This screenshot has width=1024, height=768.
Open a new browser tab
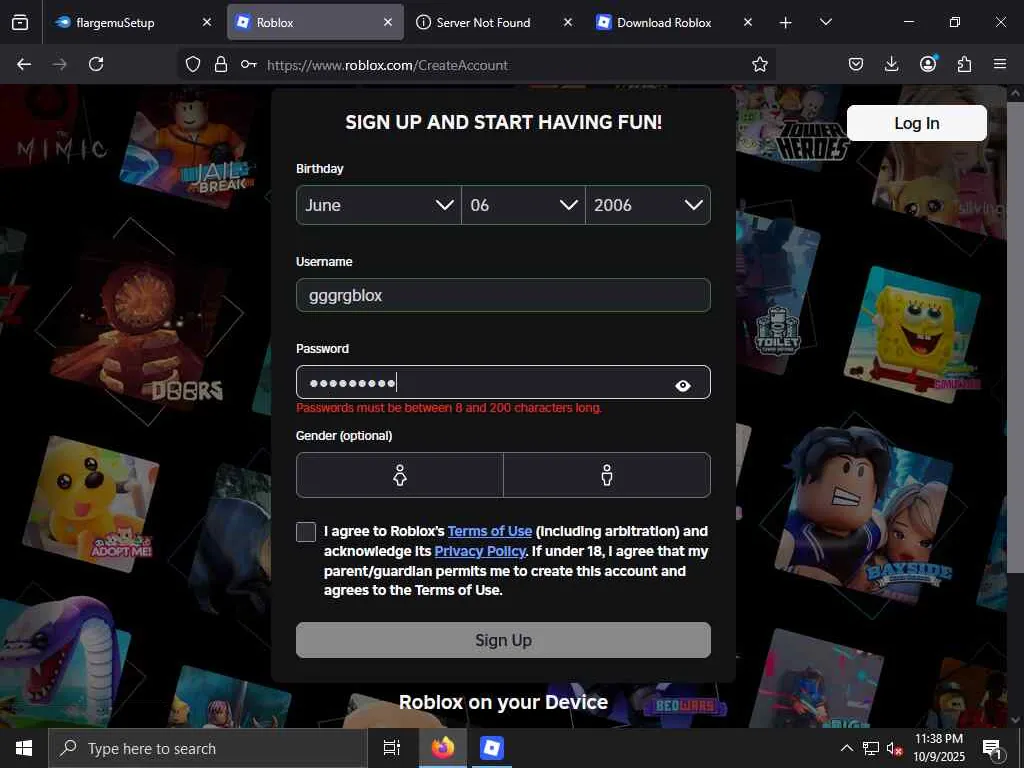[x=786, y=23]
